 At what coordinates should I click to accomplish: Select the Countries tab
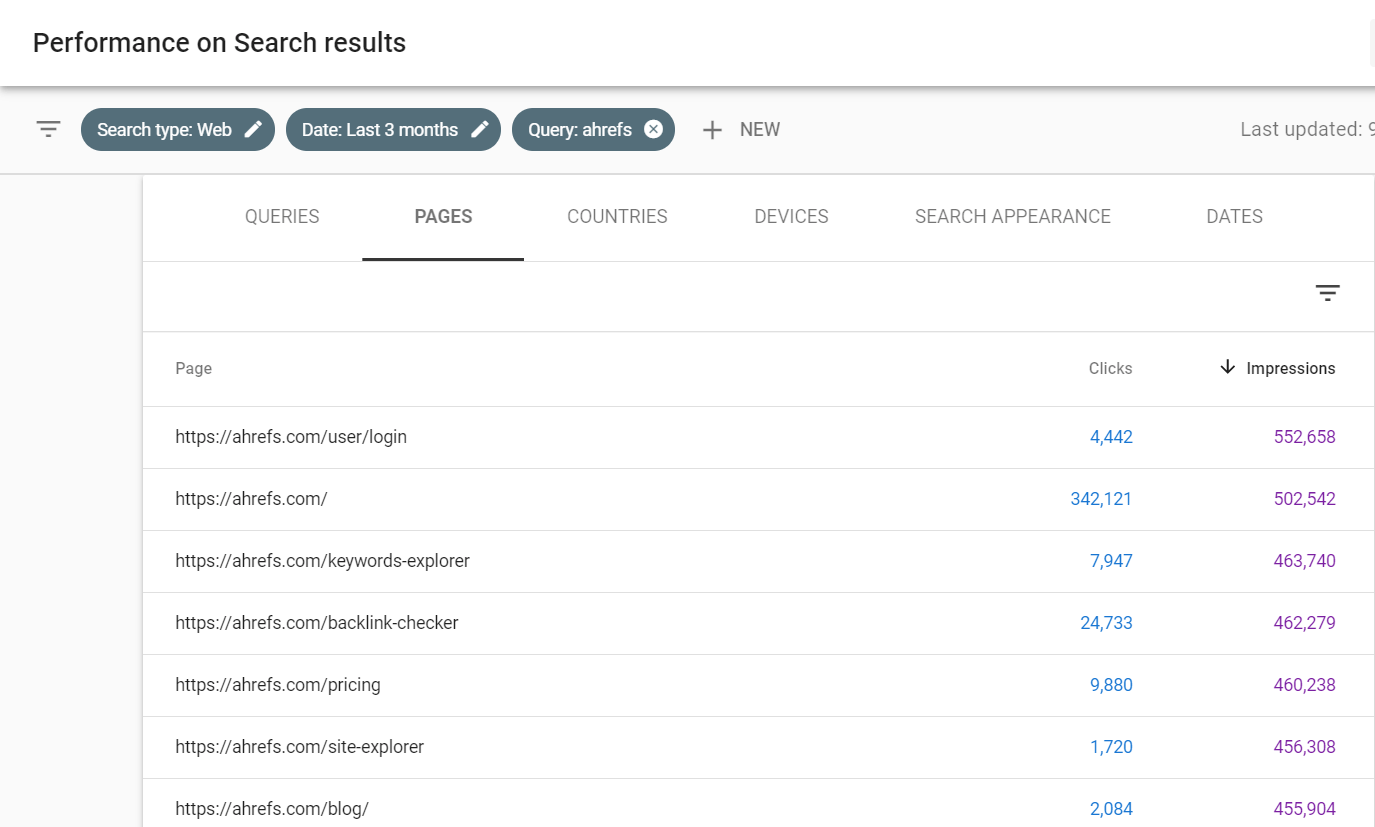coord(617,217)
